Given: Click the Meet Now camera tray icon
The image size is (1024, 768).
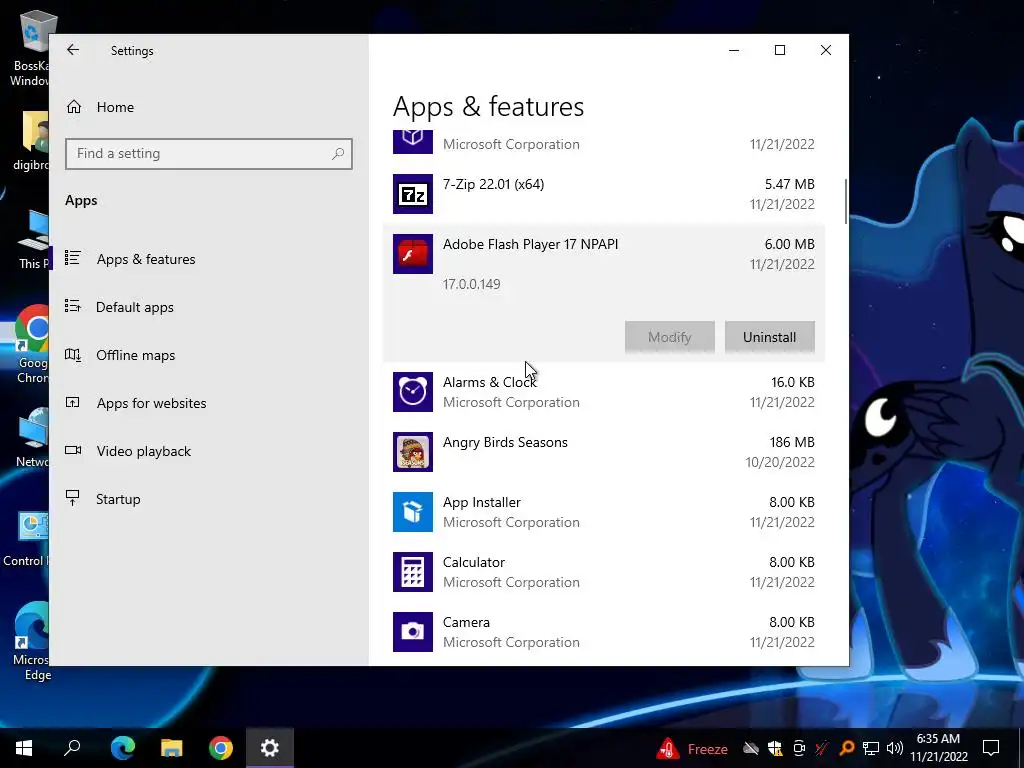Looking at the screenshot, I should (799, 748).
